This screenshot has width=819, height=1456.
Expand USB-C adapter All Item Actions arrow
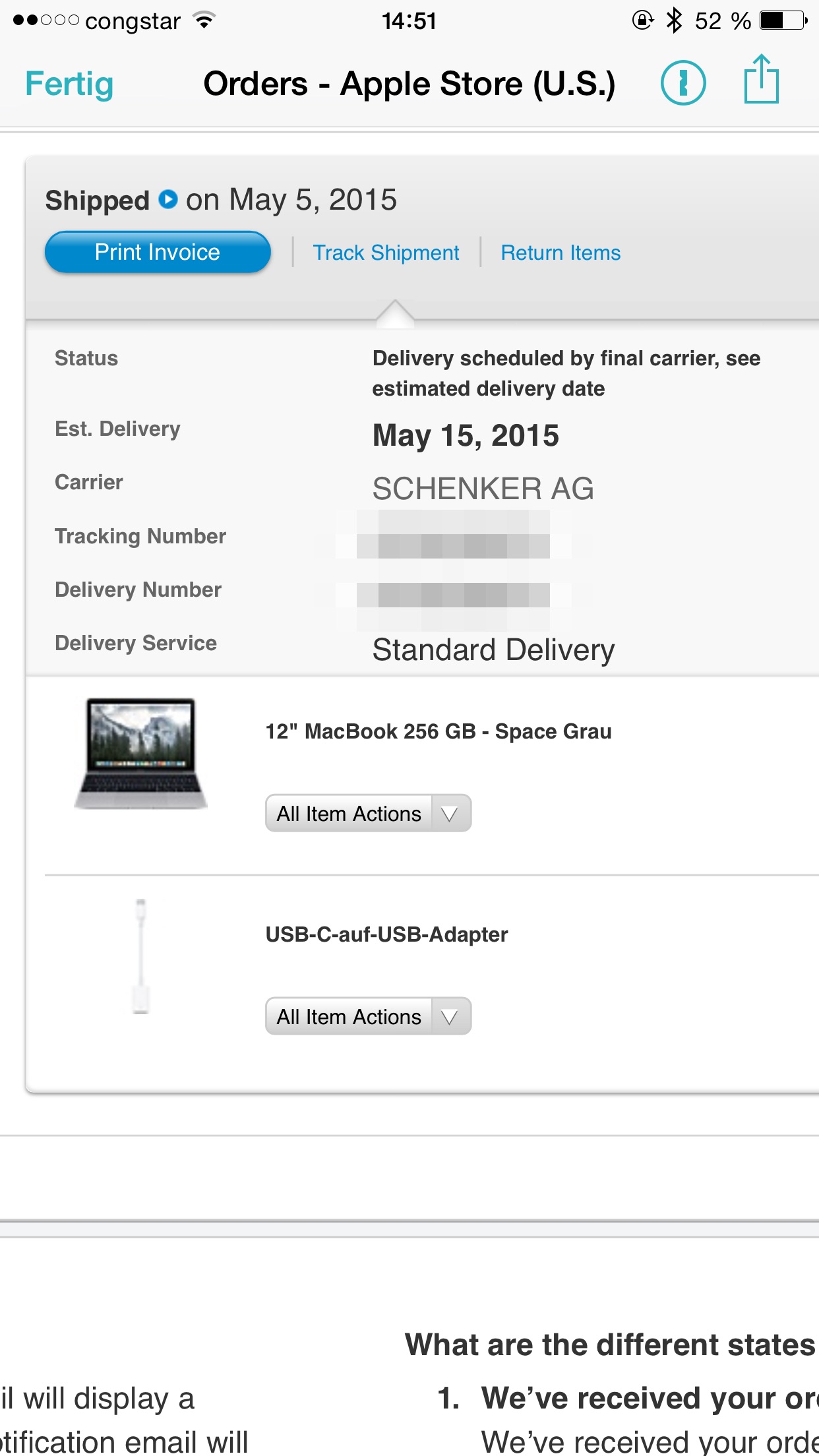tap(450, 1017)
